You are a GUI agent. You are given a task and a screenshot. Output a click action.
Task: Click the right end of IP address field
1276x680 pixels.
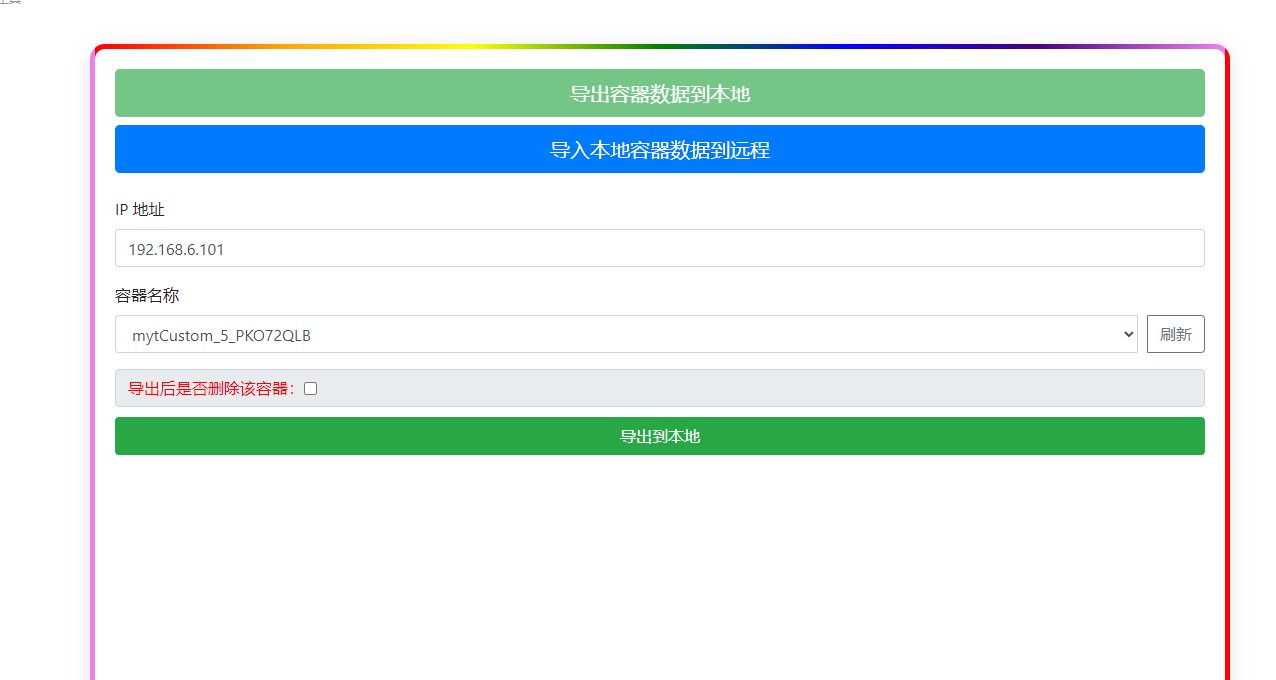tap(1180, 248)
